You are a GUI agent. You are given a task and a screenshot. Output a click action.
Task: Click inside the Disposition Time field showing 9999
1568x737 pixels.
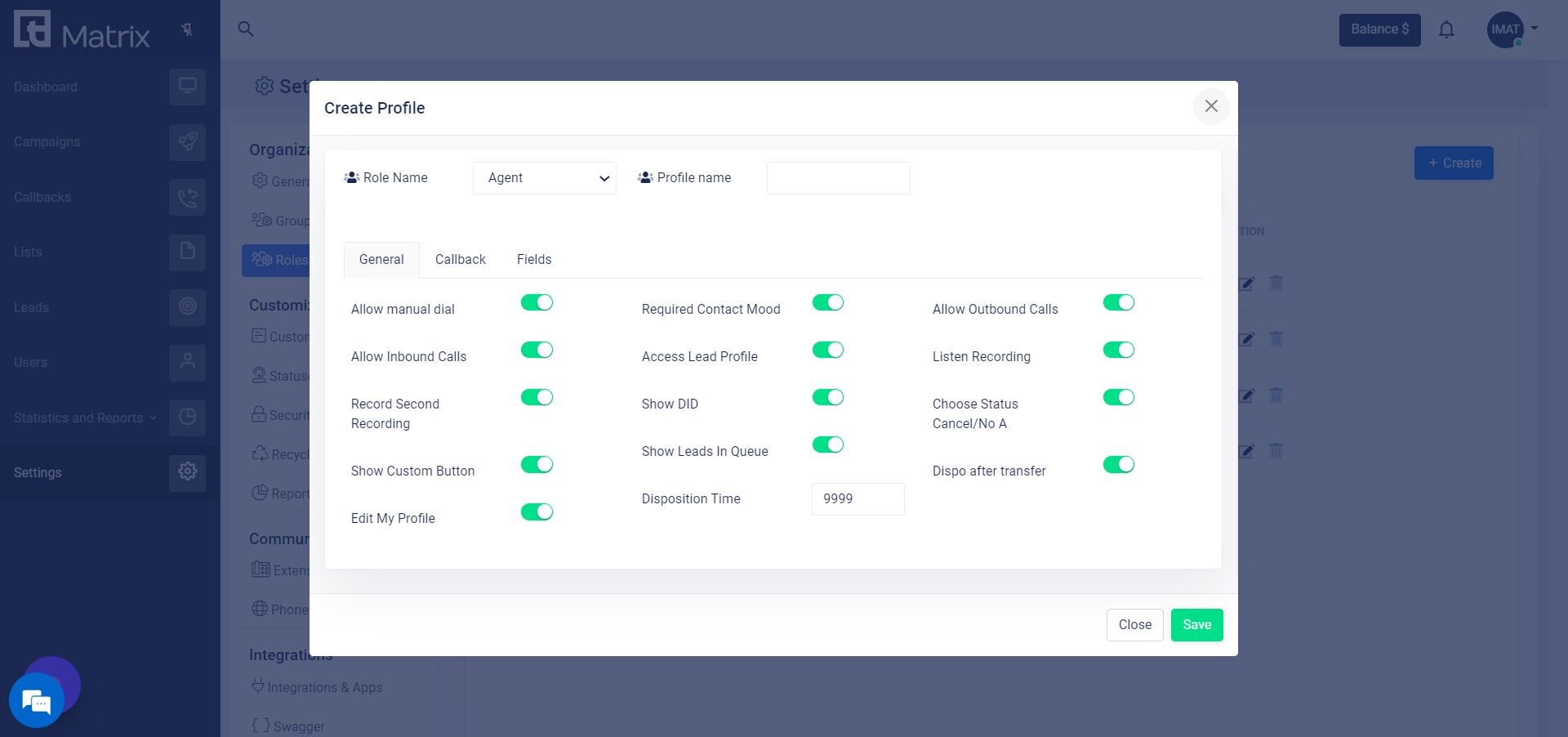857,498
